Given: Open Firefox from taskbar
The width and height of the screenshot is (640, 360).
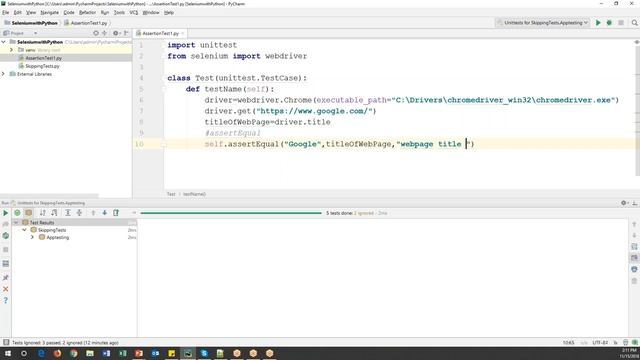Looking at the screenshot, I should [57, 353].
